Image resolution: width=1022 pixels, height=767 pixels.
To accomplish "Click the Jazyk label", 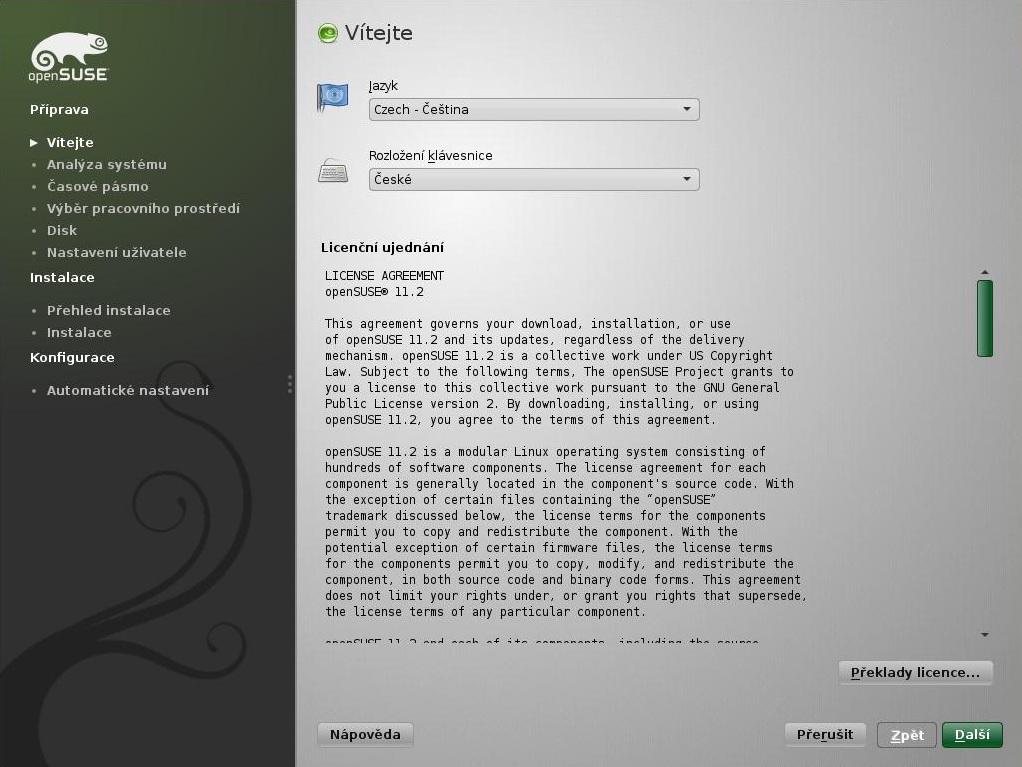I will click(383, 86).
